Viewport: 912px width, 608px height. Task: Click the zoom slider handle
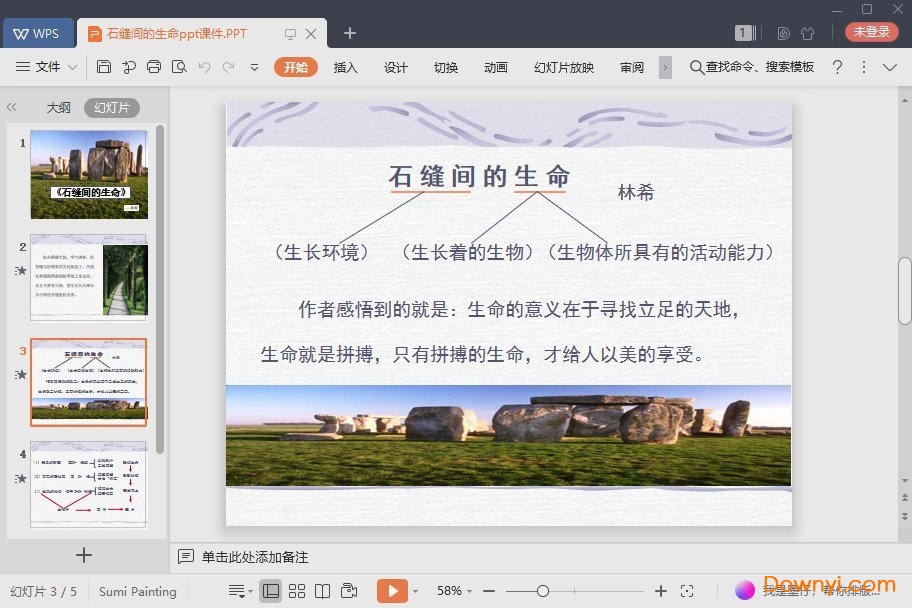coord(542,591)
